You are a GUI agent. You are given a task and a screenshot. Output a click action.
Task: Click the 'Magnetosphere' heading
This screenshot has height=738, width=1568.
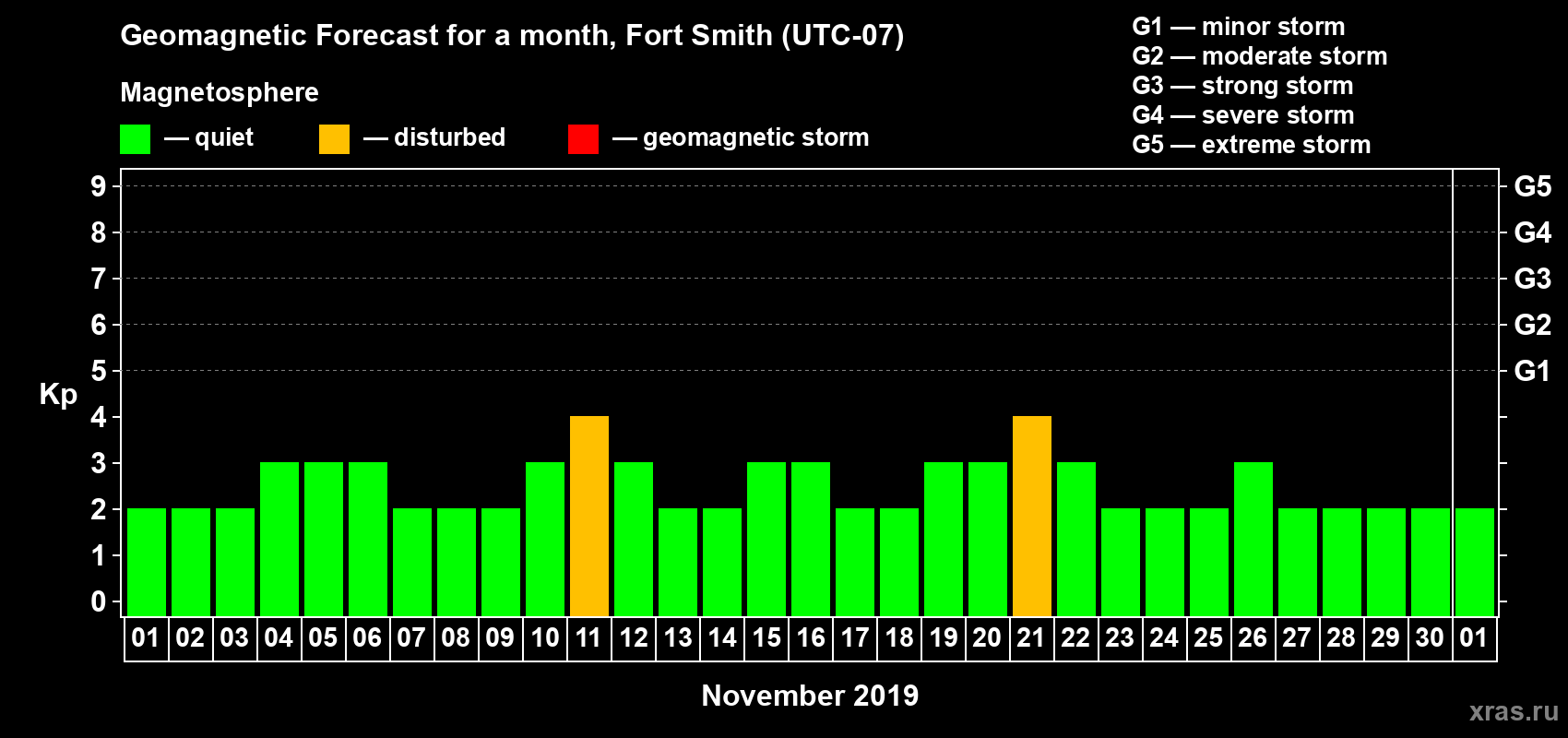pos(220,92)
